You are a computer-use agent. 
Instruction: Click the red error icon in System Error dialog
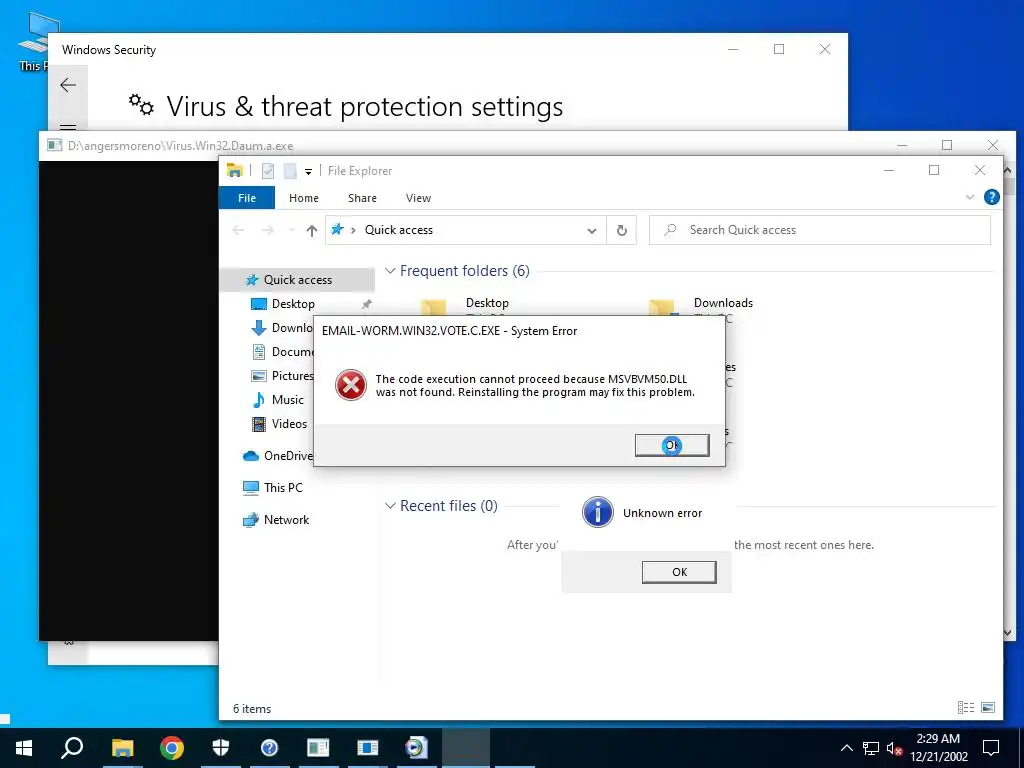tap(351, 385)
